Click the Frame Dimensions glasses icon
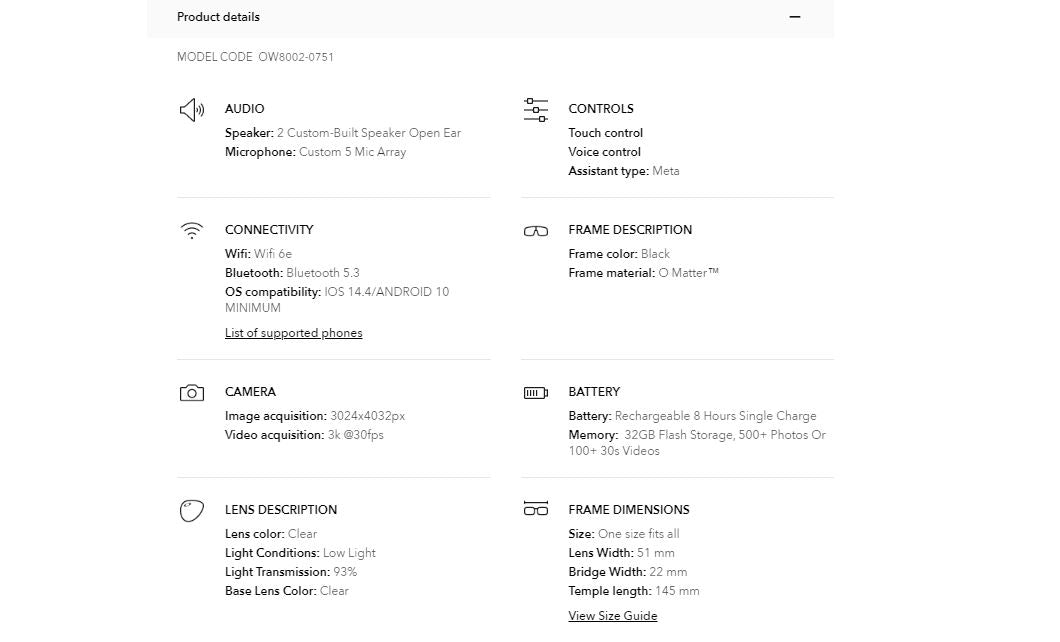Screen dimensions: 1060x642 tap(536, 509)
